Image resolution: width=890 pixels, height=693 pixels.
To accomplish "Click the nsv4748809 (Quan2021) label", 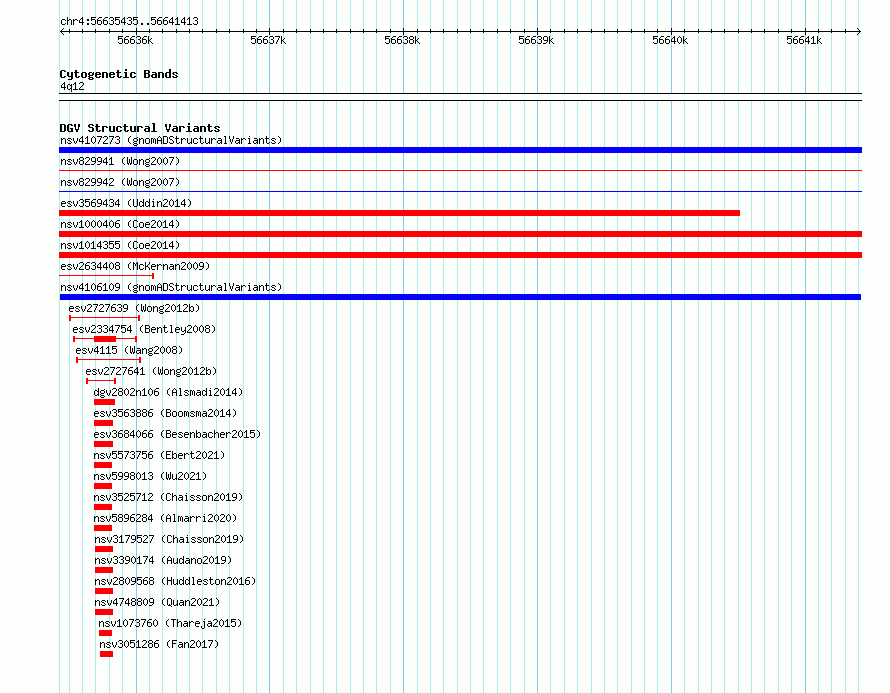I will coord(157,602).
